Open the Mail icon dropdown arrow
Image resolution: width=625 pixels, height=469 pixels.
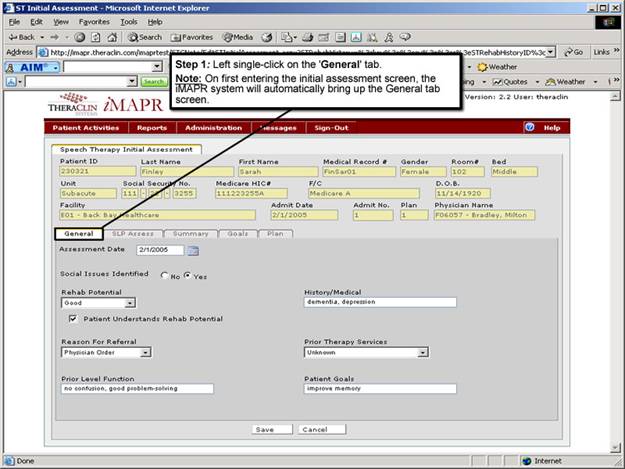(x=295, y=37)
